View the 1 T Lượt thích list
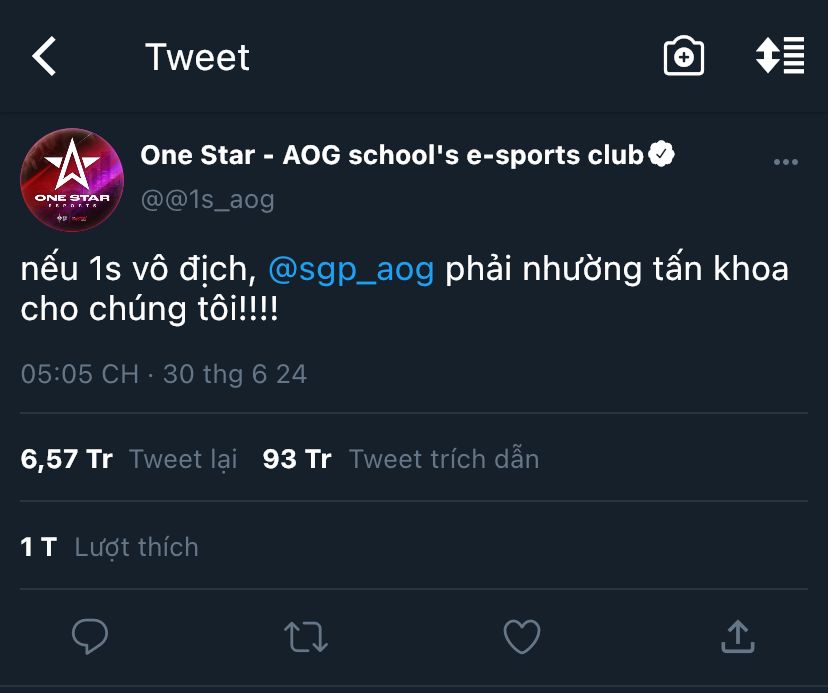 click(109, 547)
